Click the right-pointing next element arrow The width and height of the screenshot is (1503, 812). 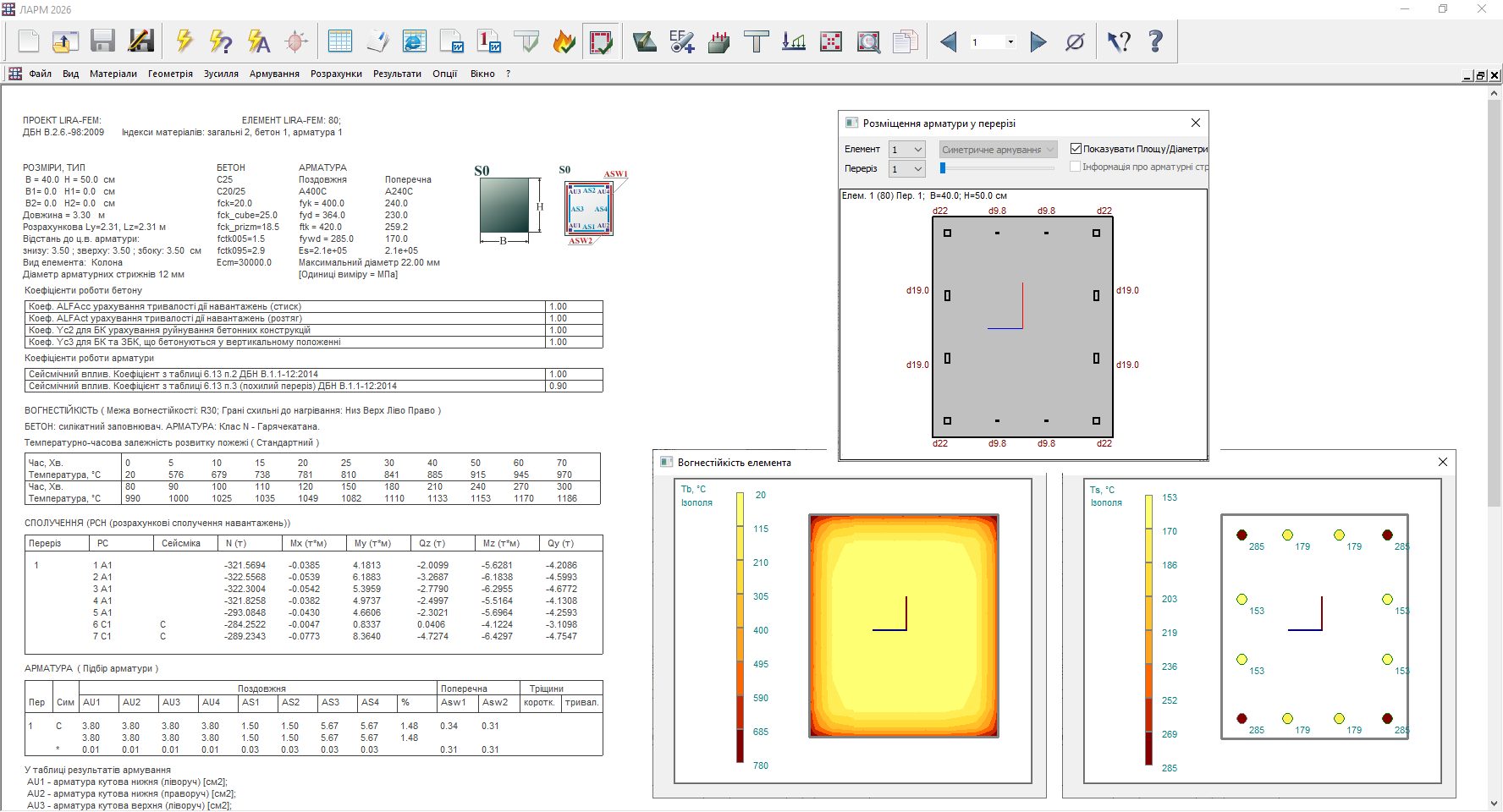click(1038, 41)
